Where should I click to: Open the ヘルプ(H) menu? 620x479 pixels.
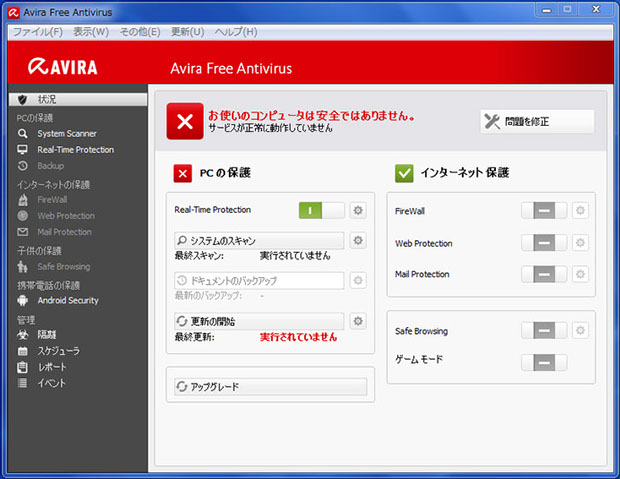coord(236,32)
